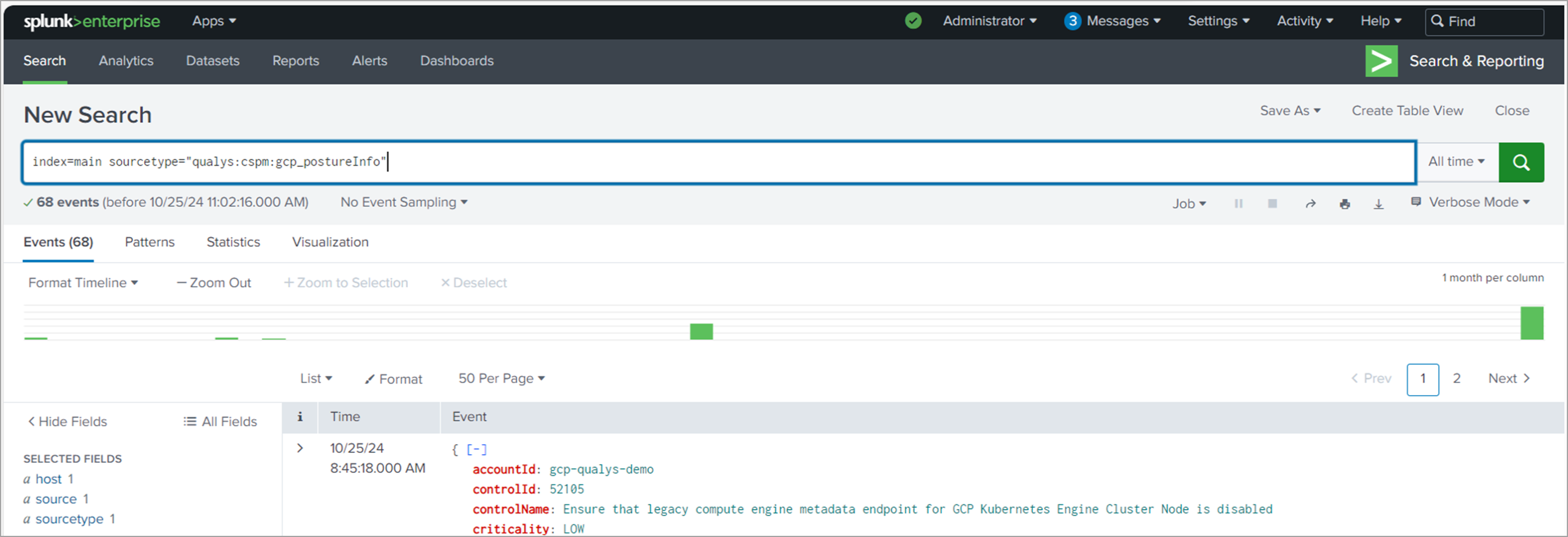Run search with green magnifier button
Image resolution: width=1568 pixels, height=537 pixels.
tap(1521, 162)
